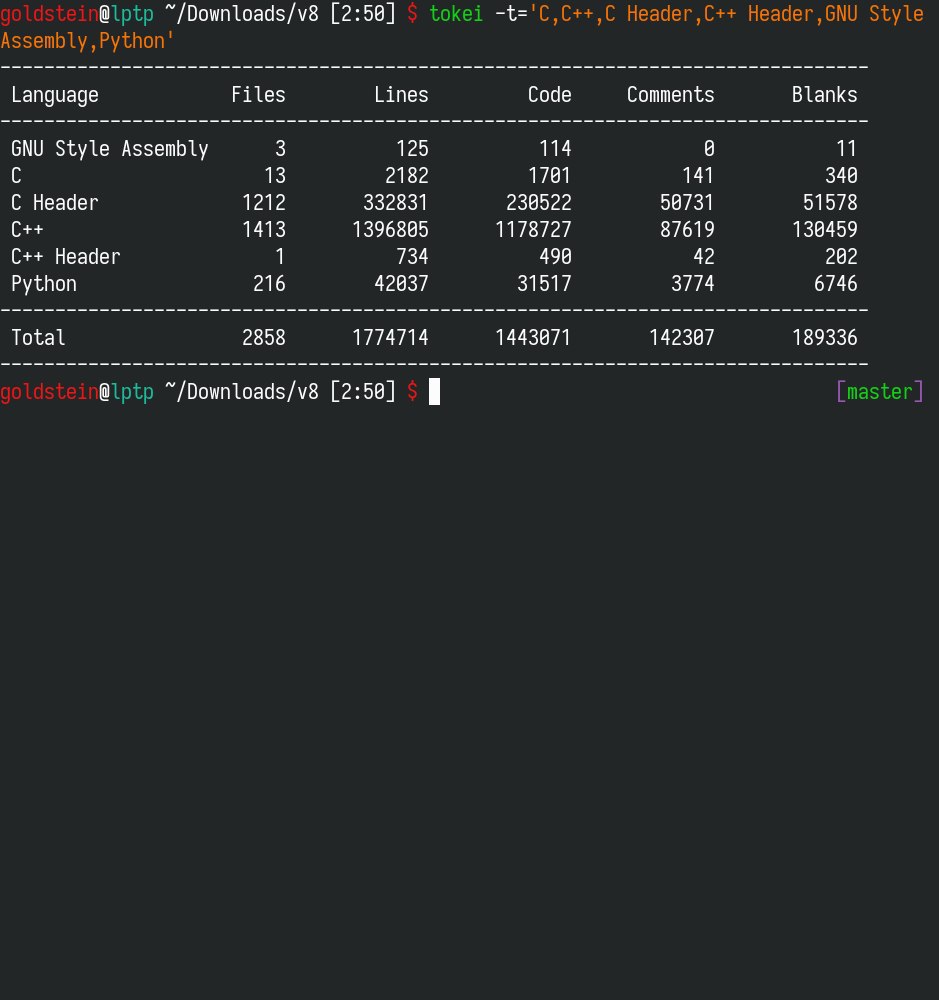
Task: Click total files value 2858
Action: tap(264, 337)
